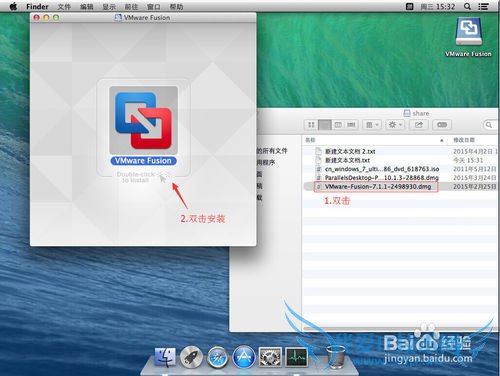Zoom the VMware Fusion window
500x376 pixels.
click(x=56, y=18)
